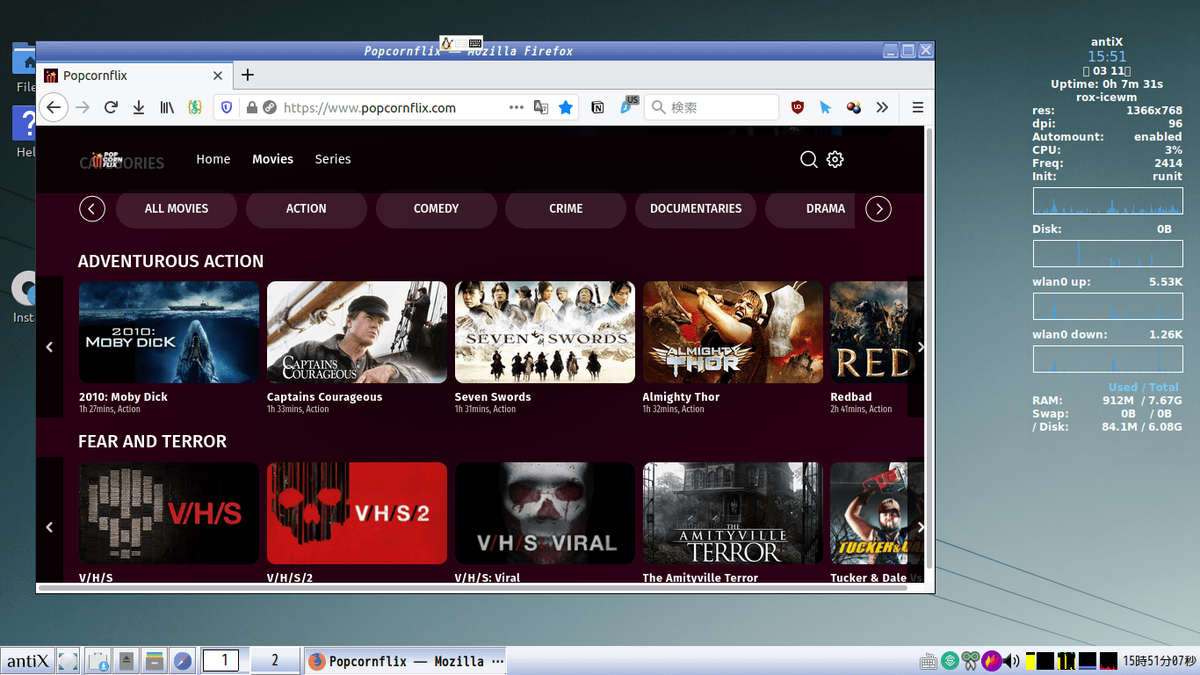Open the Firefox hamburger menu
Image resolution: width=1200 pixels, height=675 pixels.
917,107
